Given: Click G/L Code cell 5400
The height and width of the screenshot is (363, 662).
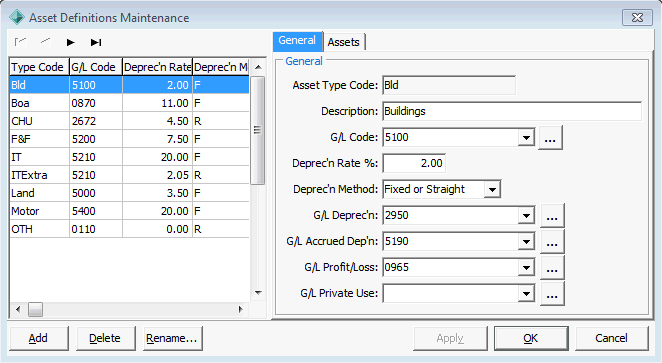Looking at the screenshot, I should [x=96, y=211].
